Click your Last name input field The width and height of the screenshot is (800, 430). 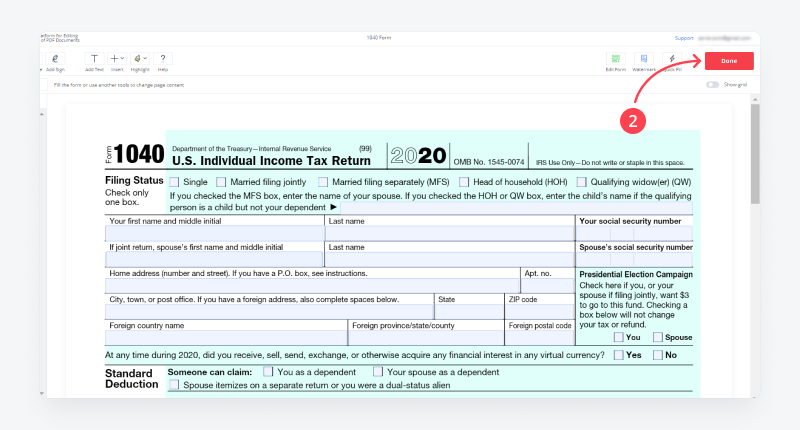(x=449, y=234)
